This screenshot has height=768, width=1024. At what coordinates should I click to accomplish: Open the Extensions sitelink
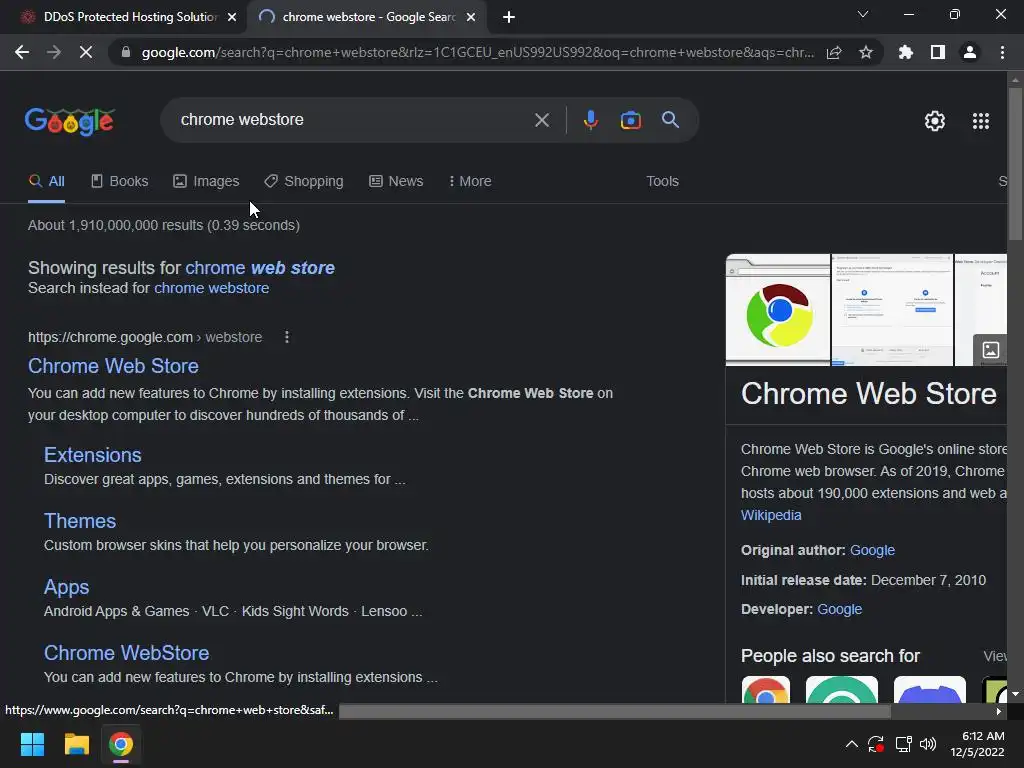[93, 455]
